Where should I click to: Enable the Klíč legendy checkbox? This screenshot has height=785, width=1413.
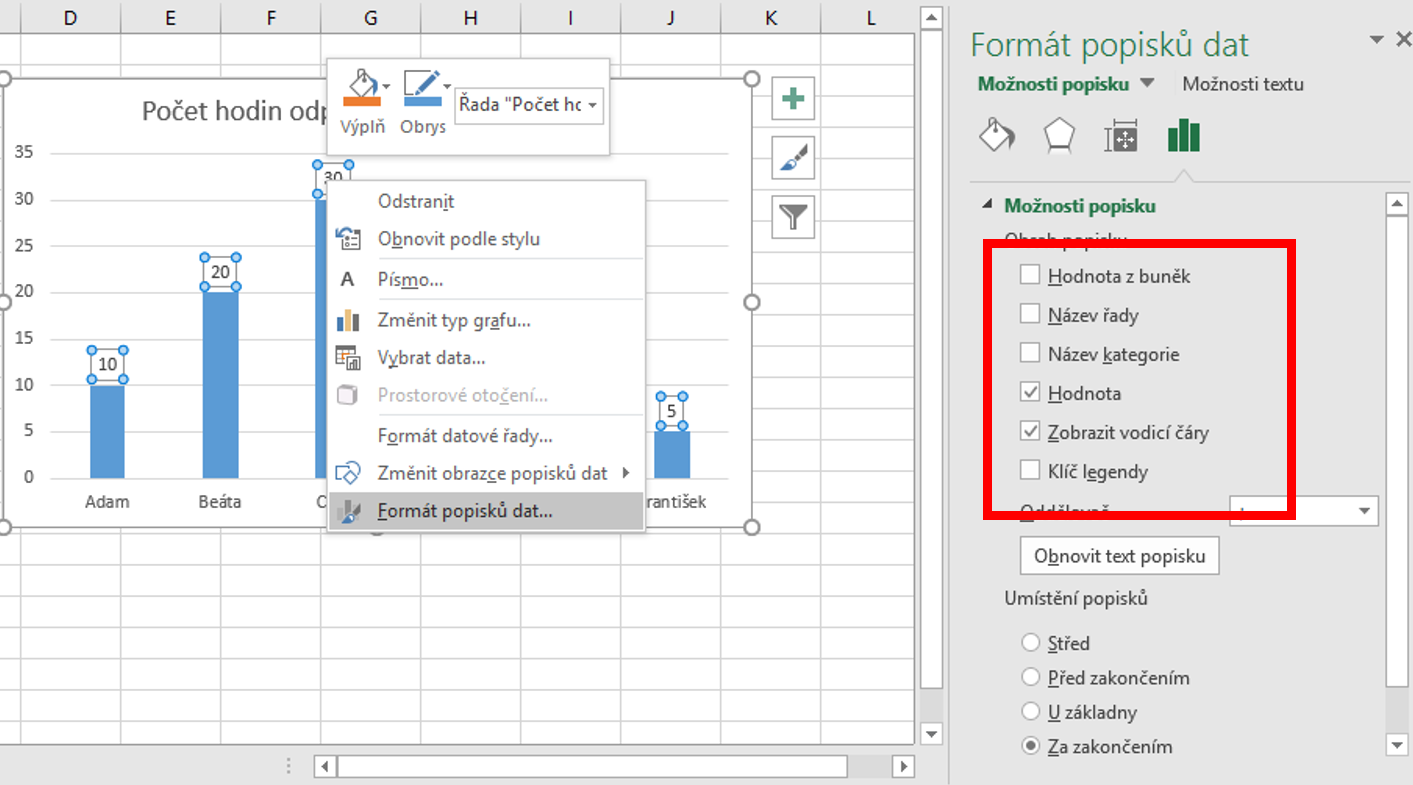tap(1030, 470)
